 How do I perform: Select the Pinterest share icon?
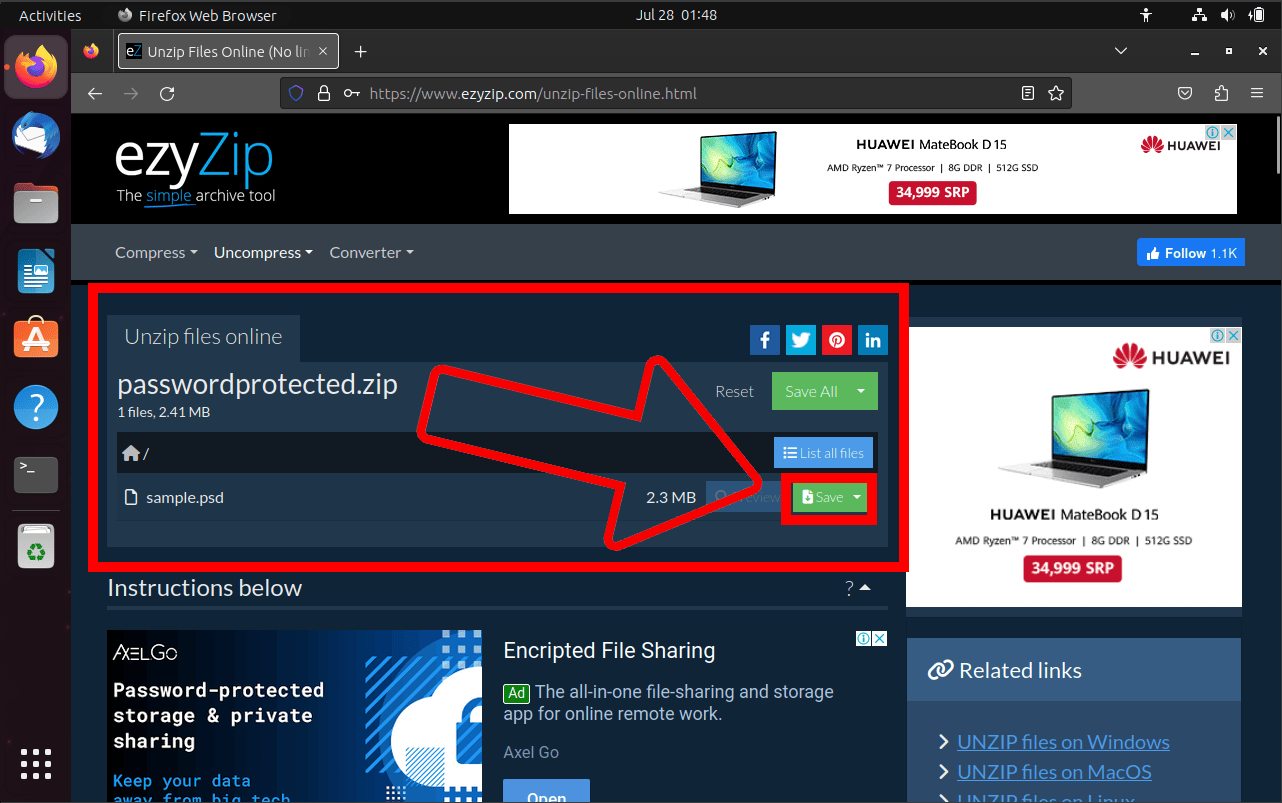[x=837, y=340]
